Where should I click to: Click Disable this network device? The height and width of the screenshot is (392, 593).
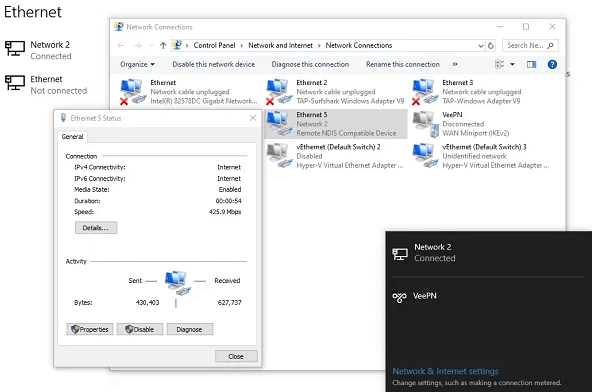[214, 64]
